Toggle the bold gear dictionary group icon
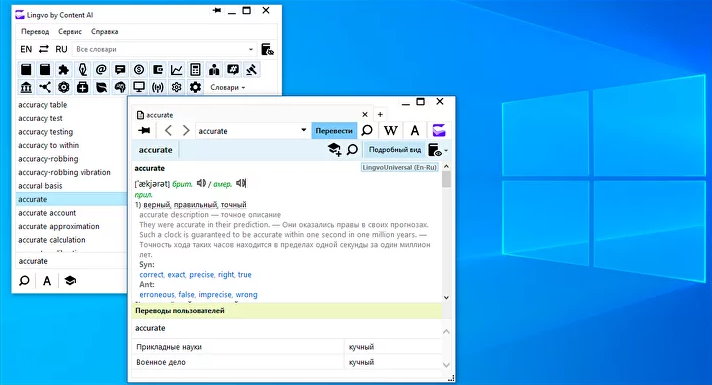Viewport: 712px width, 385px height. click(195, 87)
